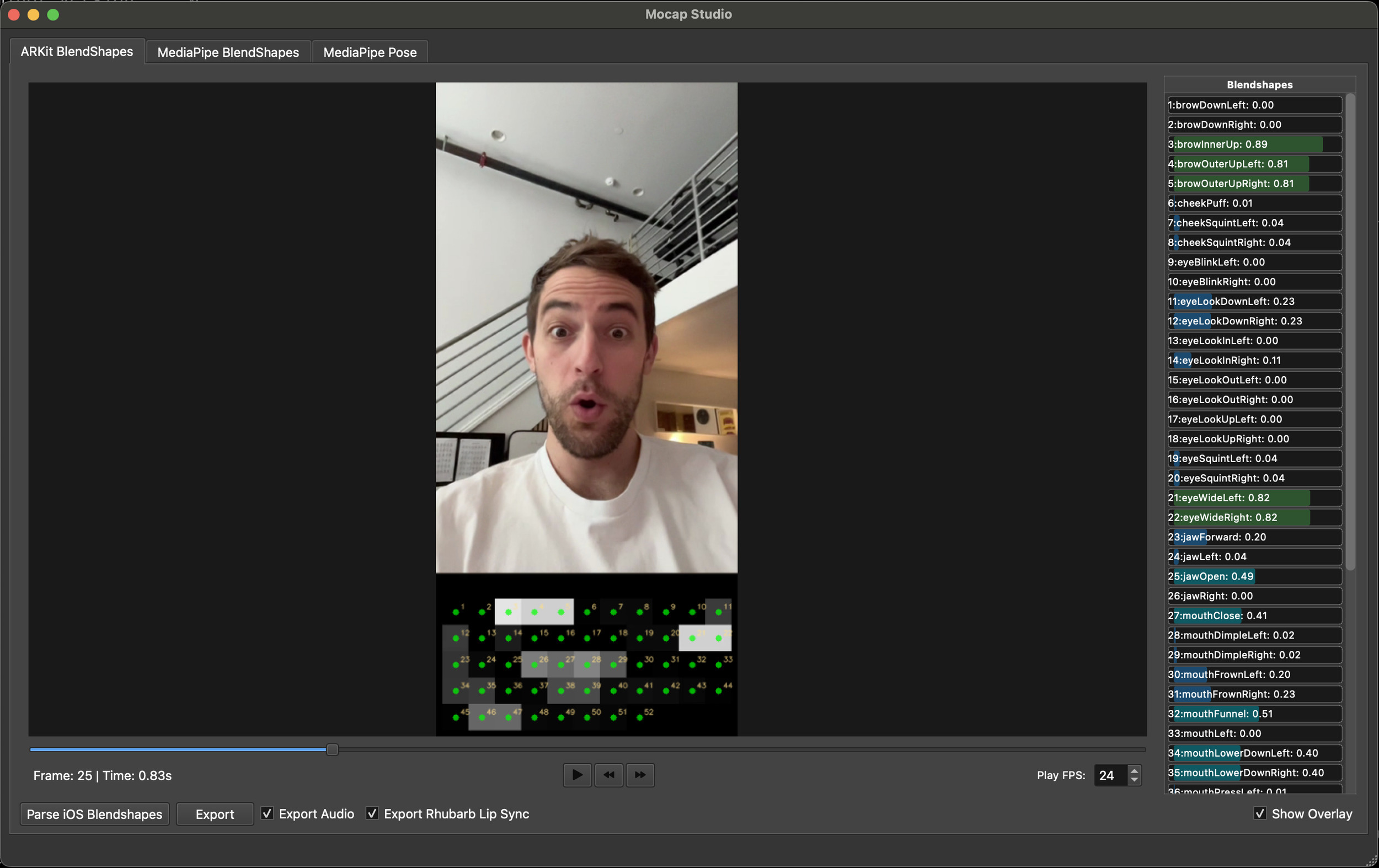The height and width of the screenshot is (868, 1379).
Task: Skip forward one frame
Action: click(640, 775)
